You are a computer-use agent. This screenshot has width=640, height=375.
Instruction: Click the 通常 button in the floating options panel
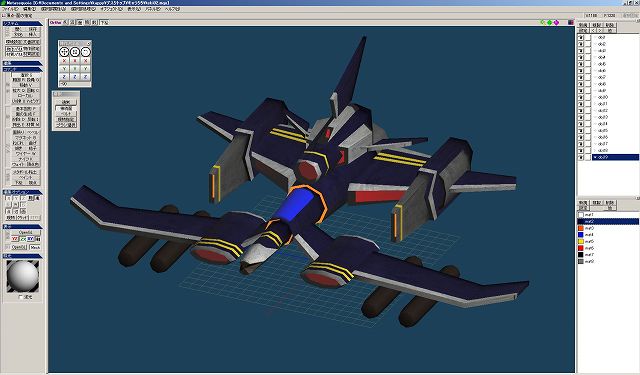pos(66,102)
